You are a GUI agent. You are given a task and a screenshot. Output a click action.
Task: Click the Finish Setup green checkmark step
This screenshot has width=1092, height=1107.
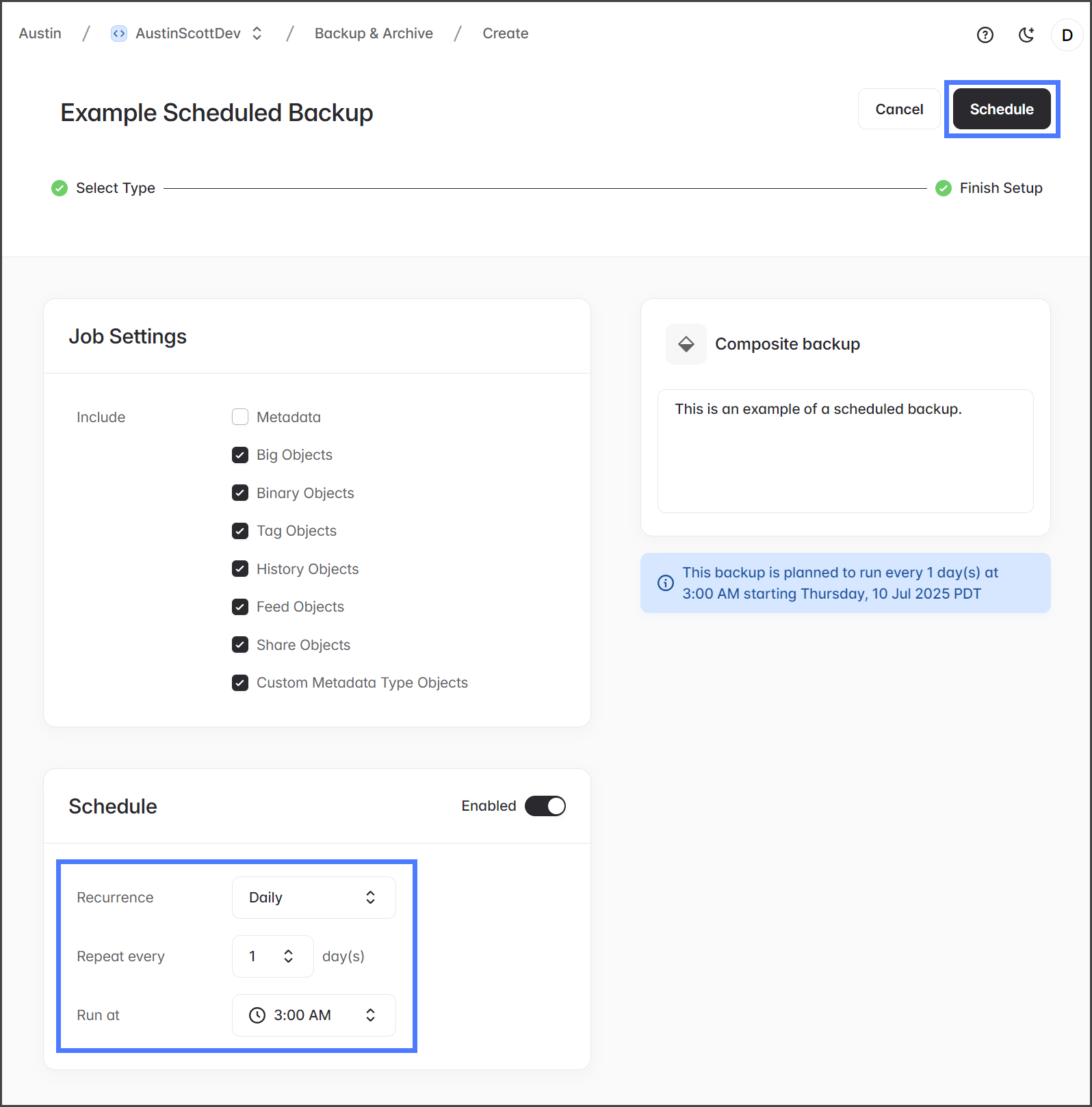tap(944, 188)
